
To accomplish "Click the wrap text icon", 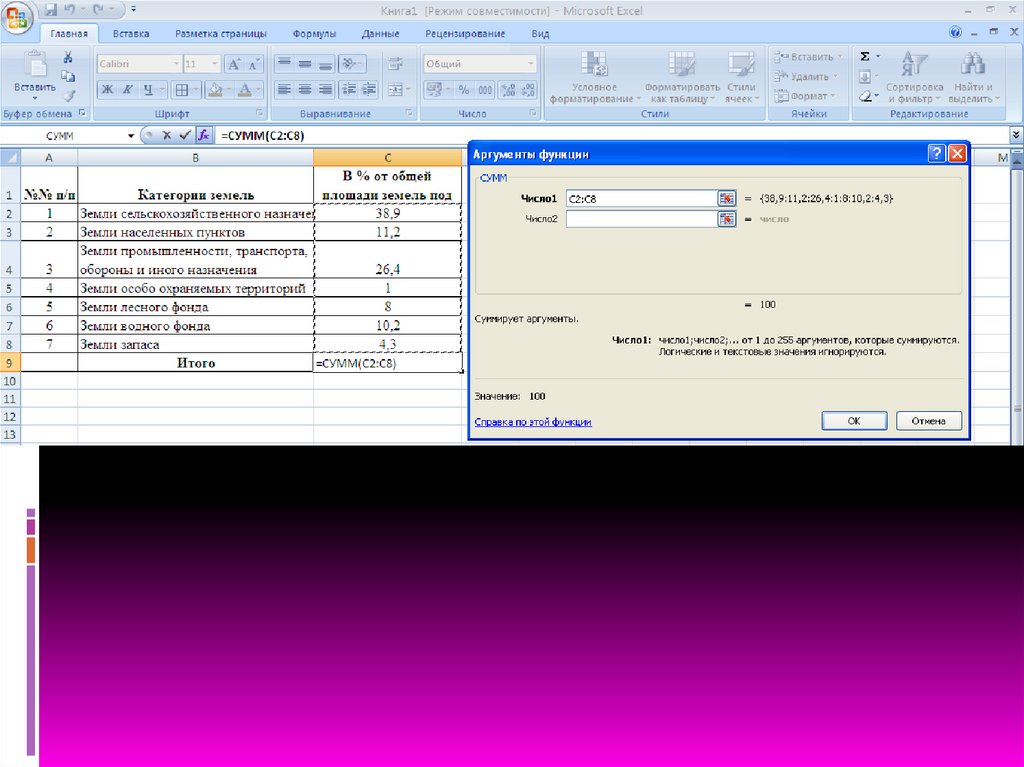I will [x=395, y=63].
